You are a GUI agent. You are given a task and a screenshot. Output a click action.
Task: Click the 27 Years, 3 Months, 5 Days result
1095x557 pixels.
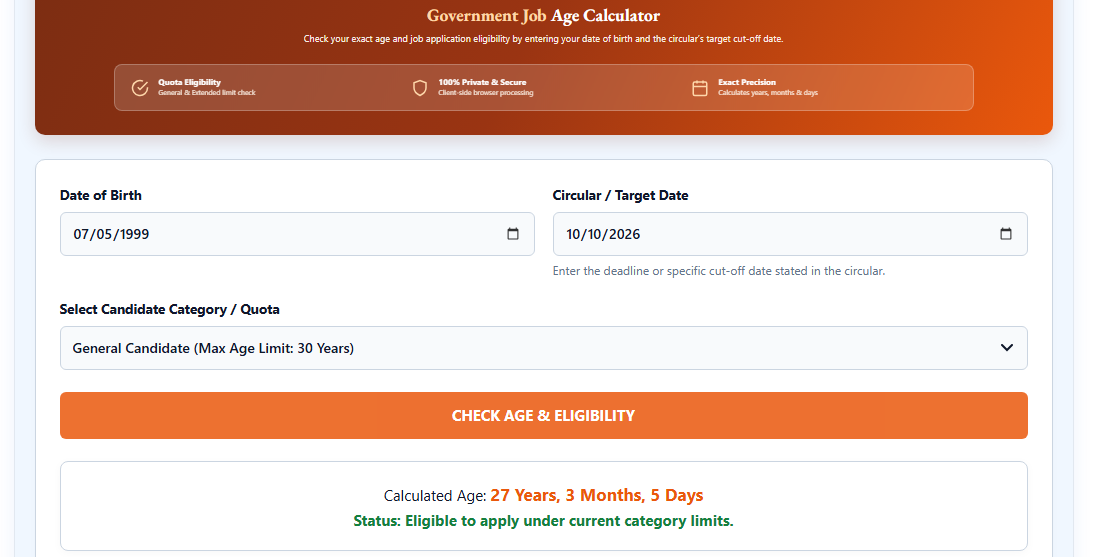coord(596,496)
